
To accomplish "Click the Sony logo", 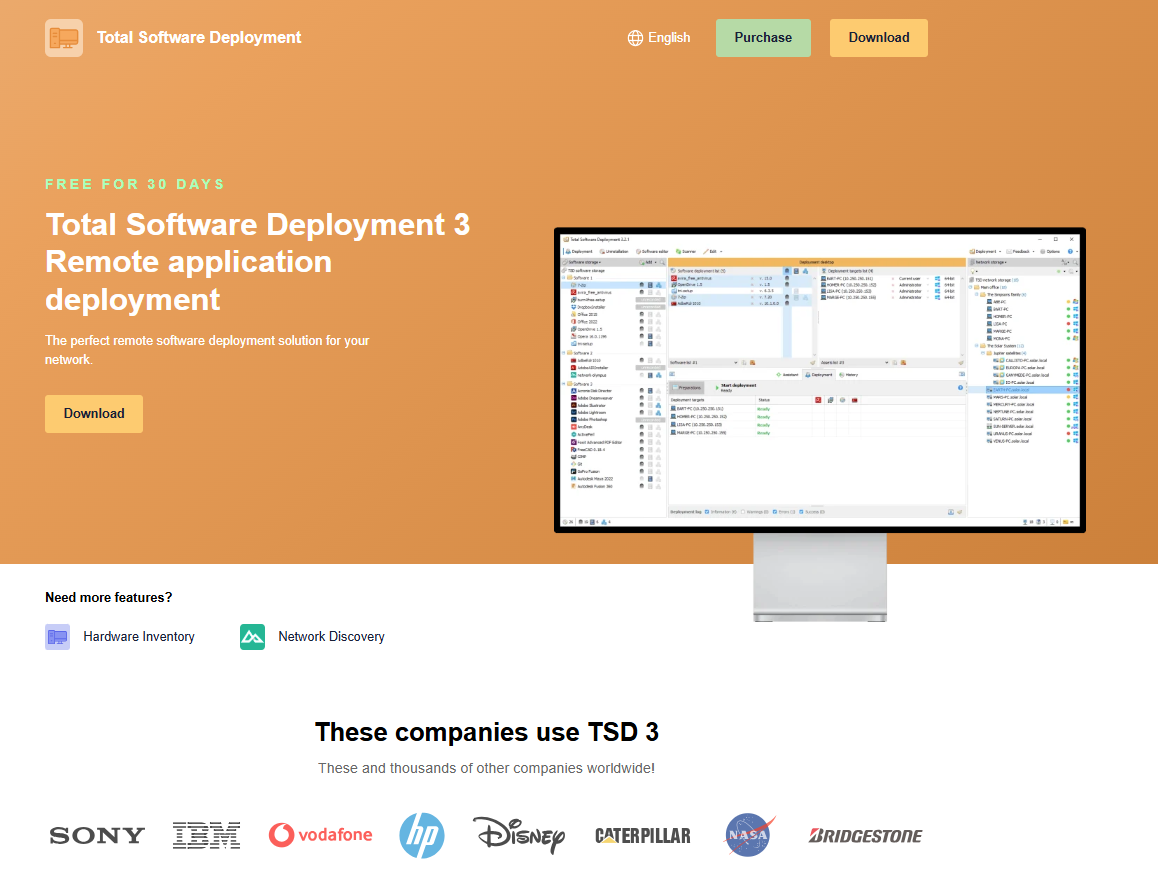I will [x=97, y=835].
